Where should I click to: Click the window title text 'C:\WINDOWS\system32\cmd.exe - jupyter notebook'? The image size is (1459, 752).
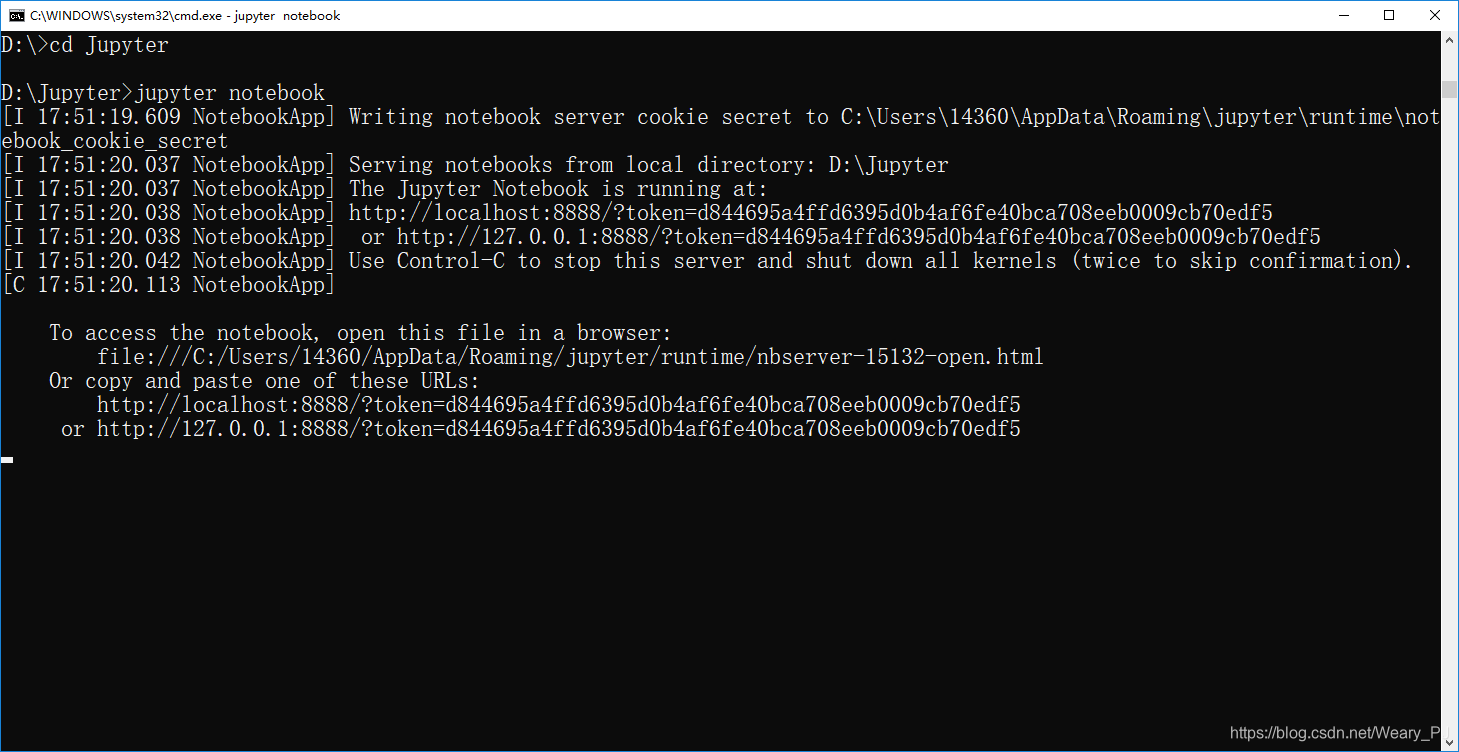coord(185,15)
